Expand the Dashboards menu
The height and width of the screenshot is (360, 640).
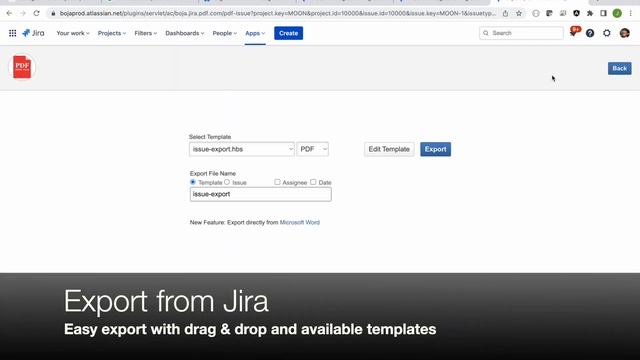(x=184, y=33)
